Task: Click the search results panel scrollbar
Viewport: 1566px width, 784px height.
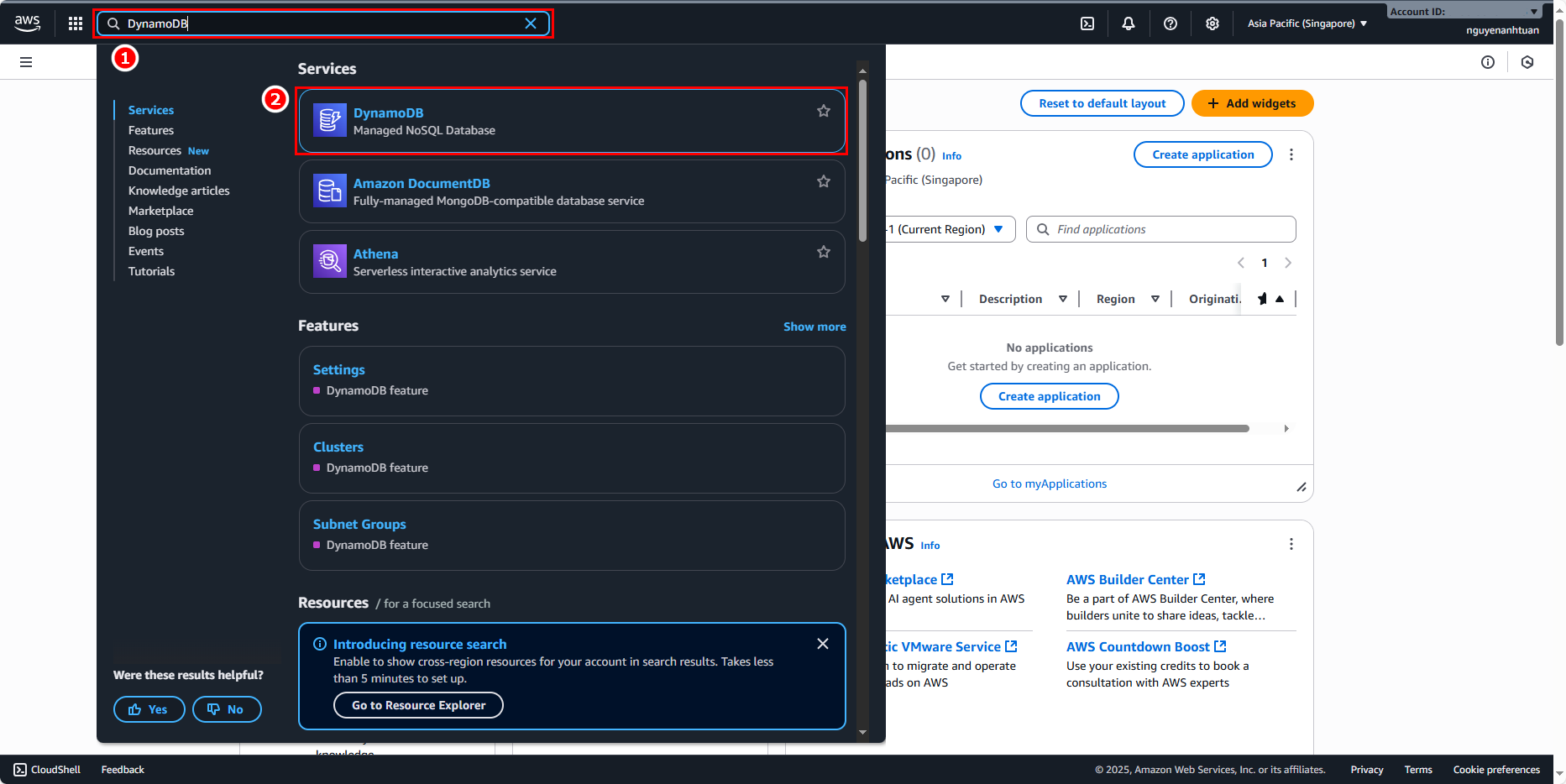Action: (x=862, y=159)
